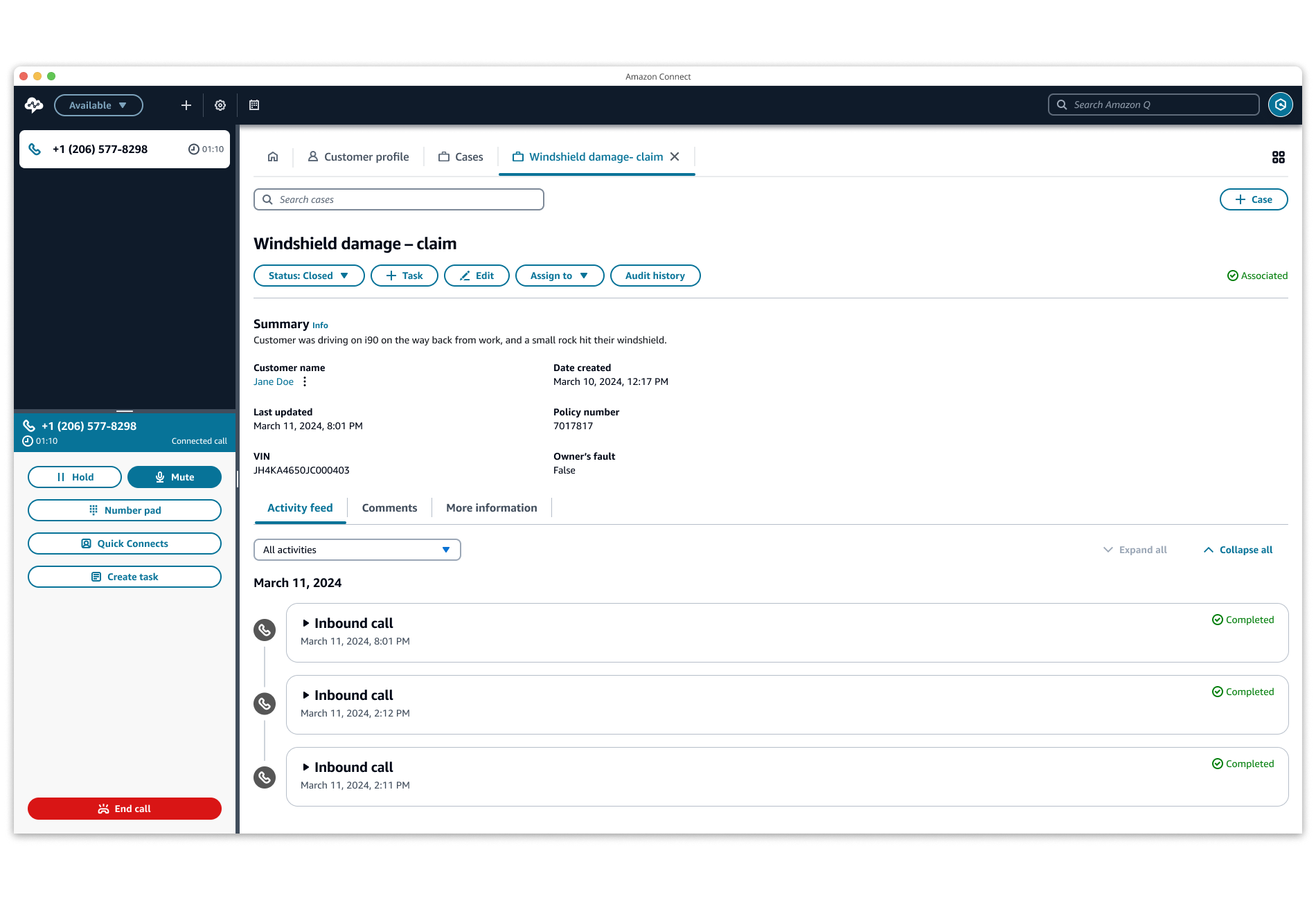Open the Status: Closed dropdown

[309, 275]
